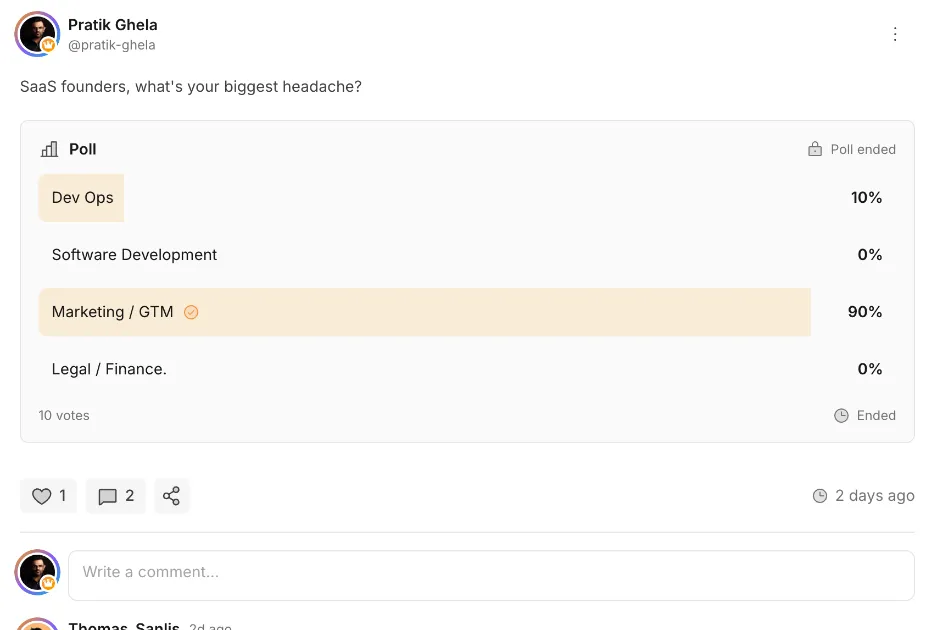Click the @pratik-ghela handle
This screenshot has width=937, height=630.
click(111, 45)
